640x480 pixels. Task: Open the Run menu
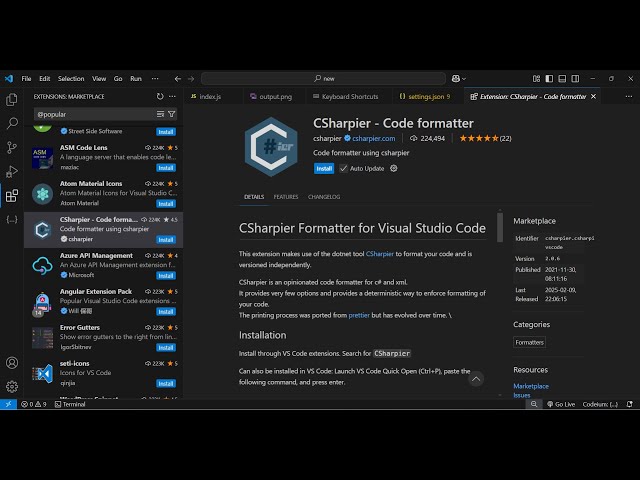[x=136, y=78]
